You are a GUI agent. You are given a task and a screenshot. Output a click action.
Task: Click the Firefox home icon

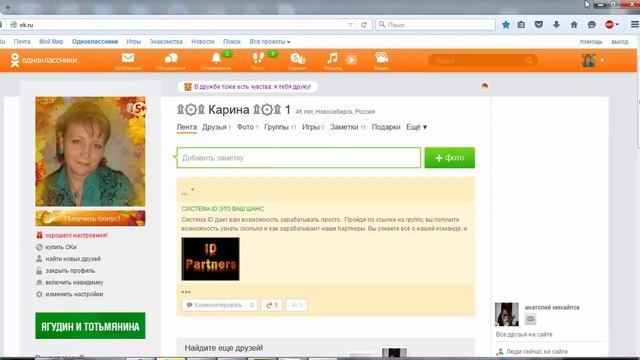tap(574, 25)
